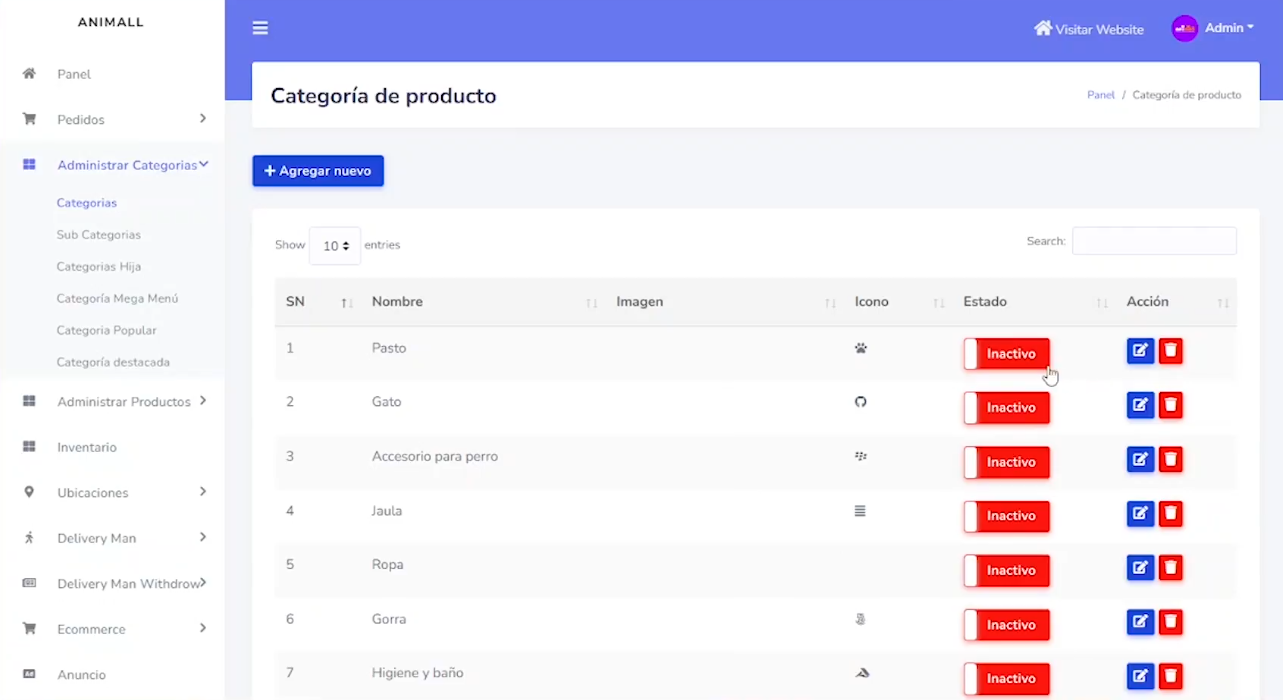
Task: Switch Higiene y baño status toggle
Action: 1006,678
